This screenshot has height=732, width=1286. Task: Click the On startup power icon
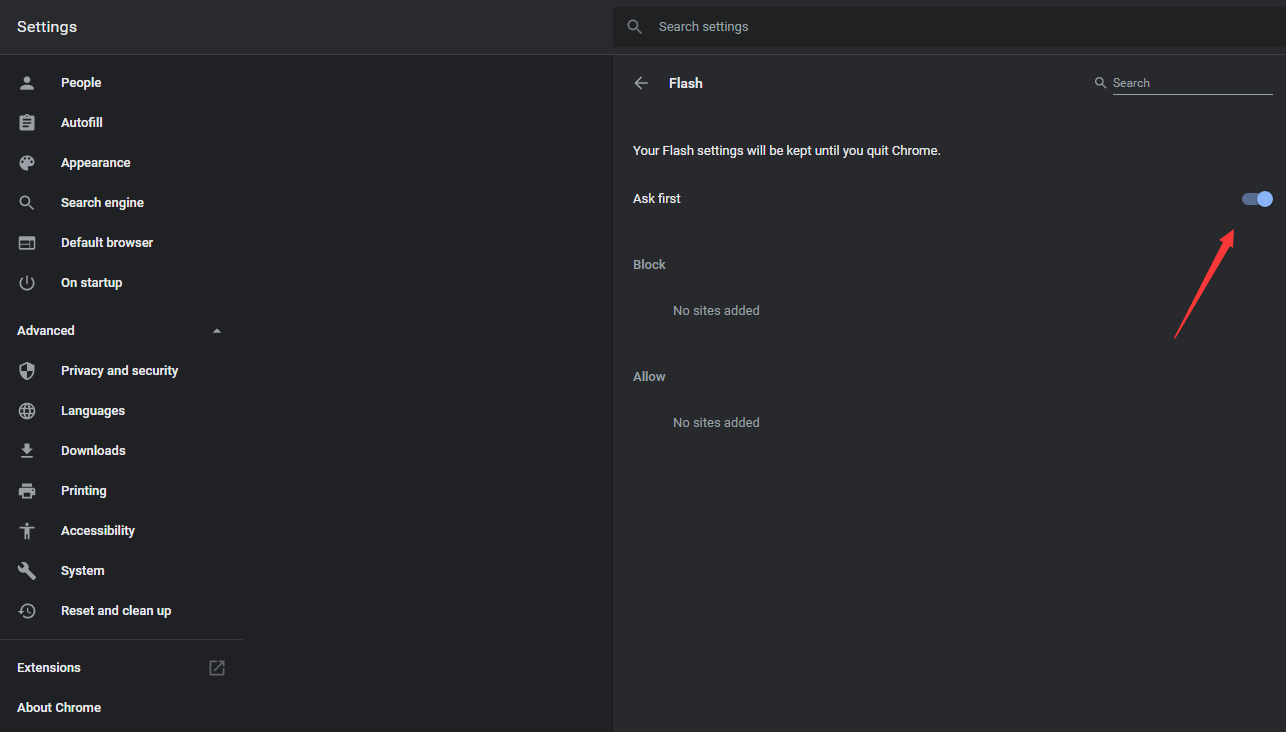tap(27, 283)
